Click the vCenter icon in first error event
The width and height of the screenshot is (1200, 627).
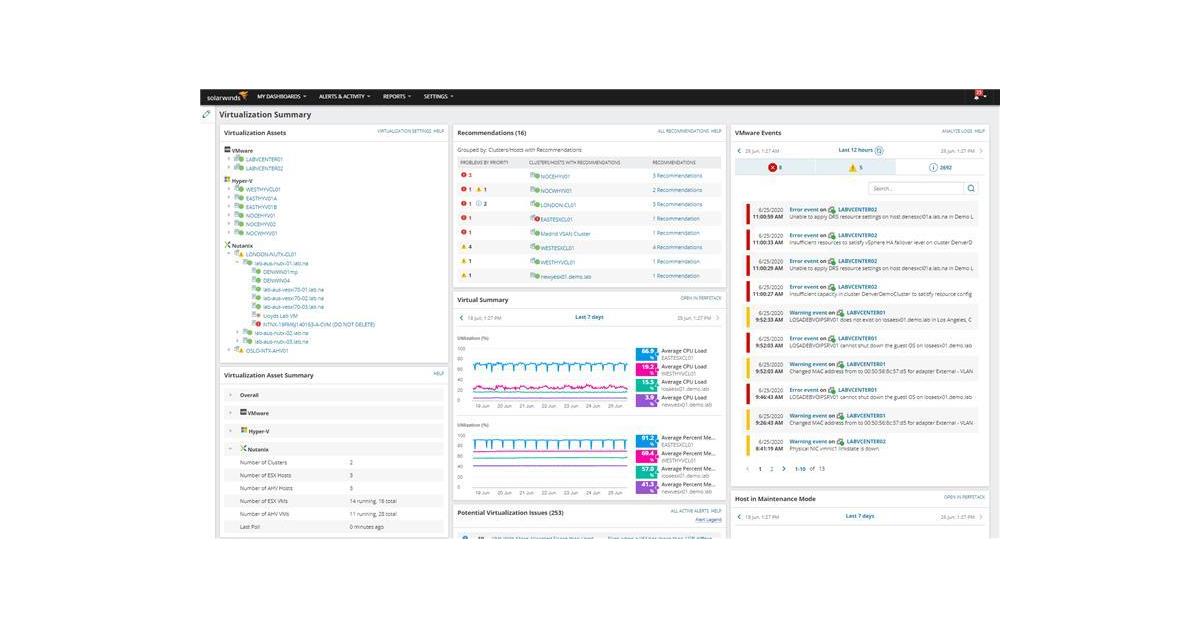click(832, 210)
